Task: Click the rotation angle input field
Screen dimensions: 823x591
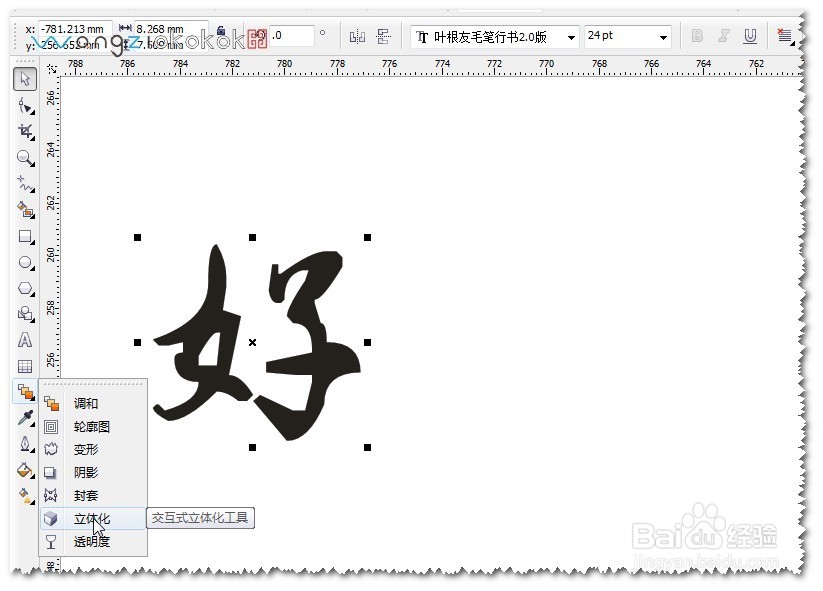Action: pyautogui.click(x=290, y=33)
